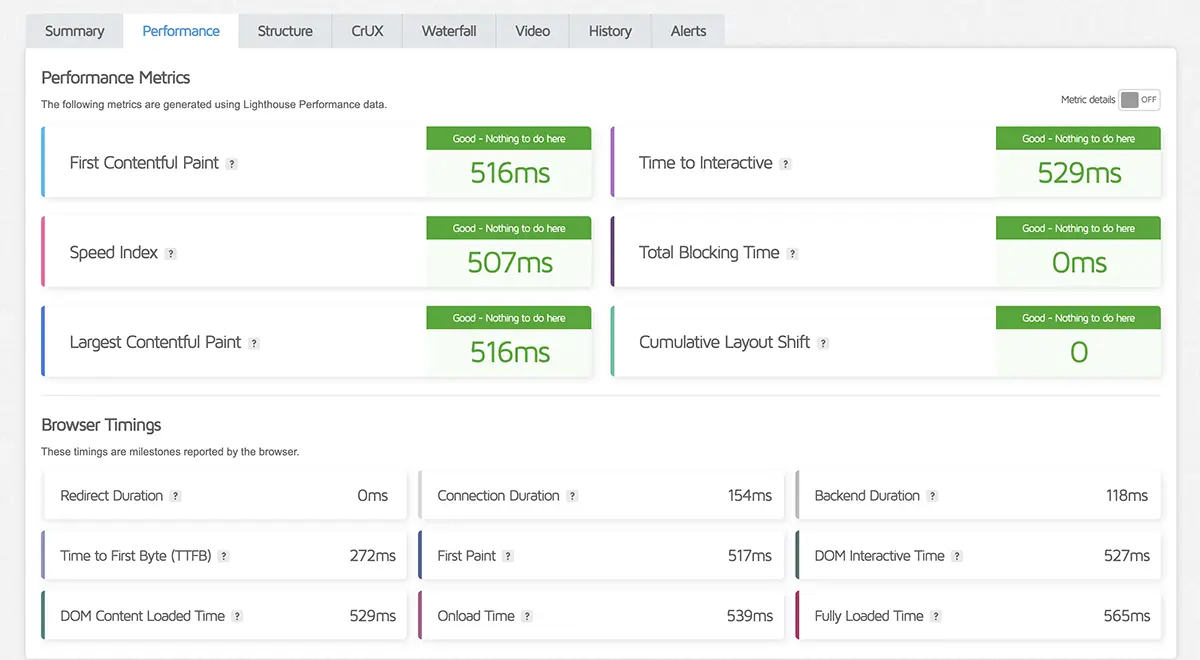This screenshot has width=1200, height=660.
Task: Open the Largest Contentful Paint help icon
Action: pyautogui.click(x=254, y=343)
